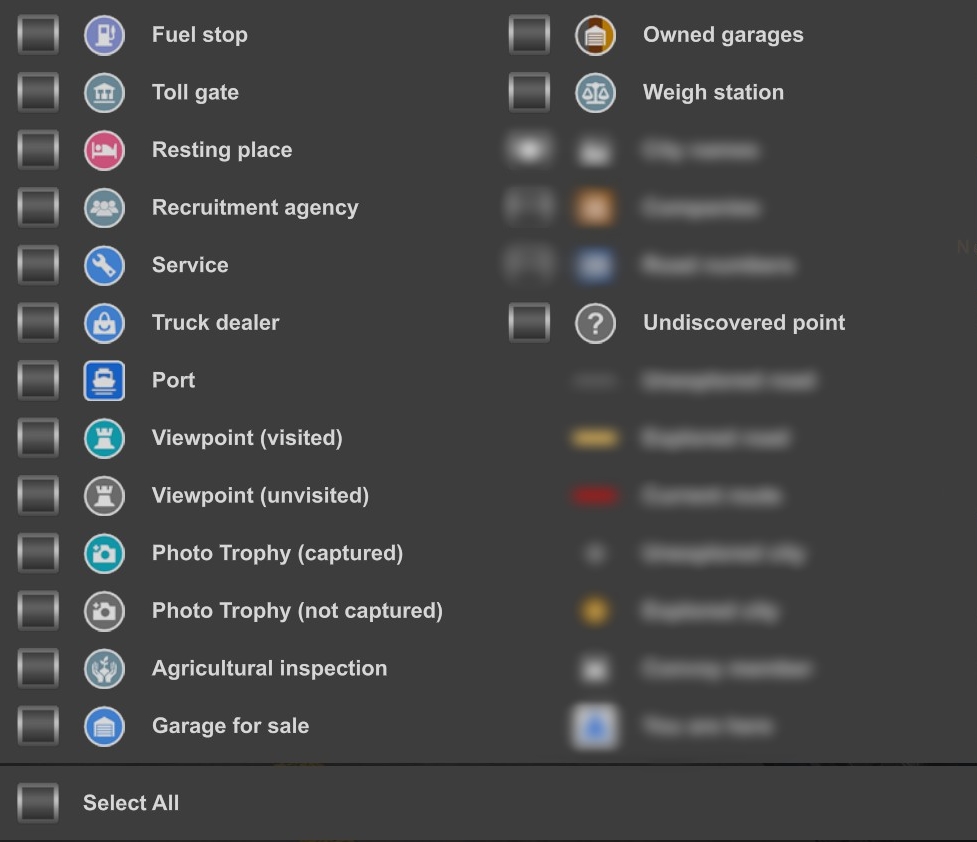
Task: Click the Port ferry icon
Action: pos(104,381)
